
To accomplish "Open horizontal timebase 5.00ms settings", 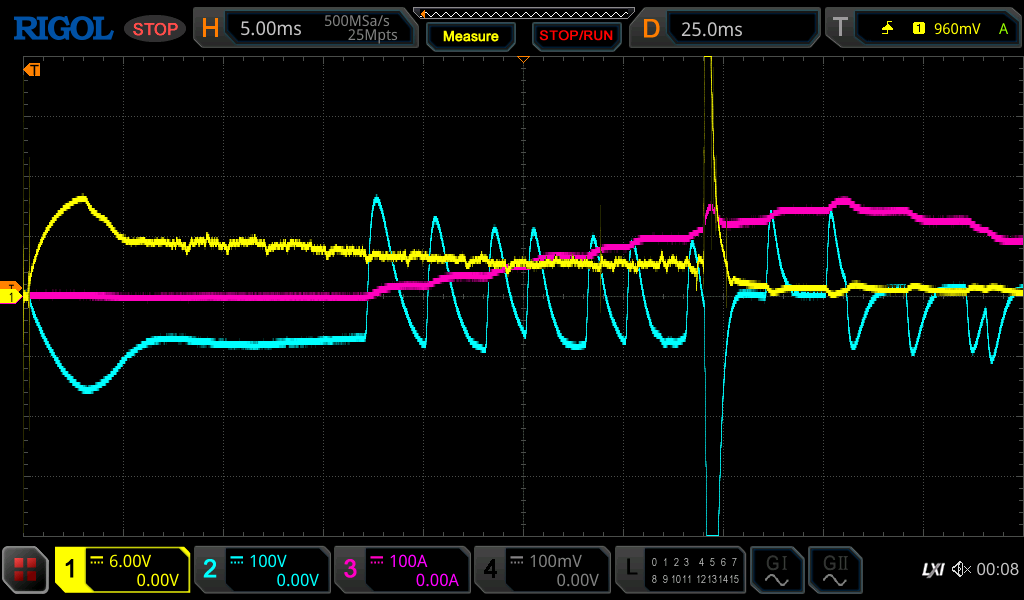I will (301, 29).
